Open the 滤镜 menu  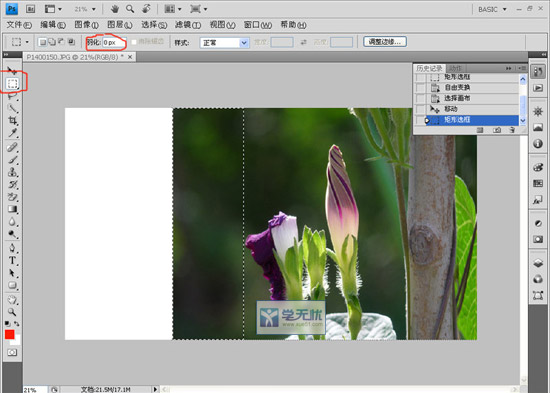tap(188, 25)
